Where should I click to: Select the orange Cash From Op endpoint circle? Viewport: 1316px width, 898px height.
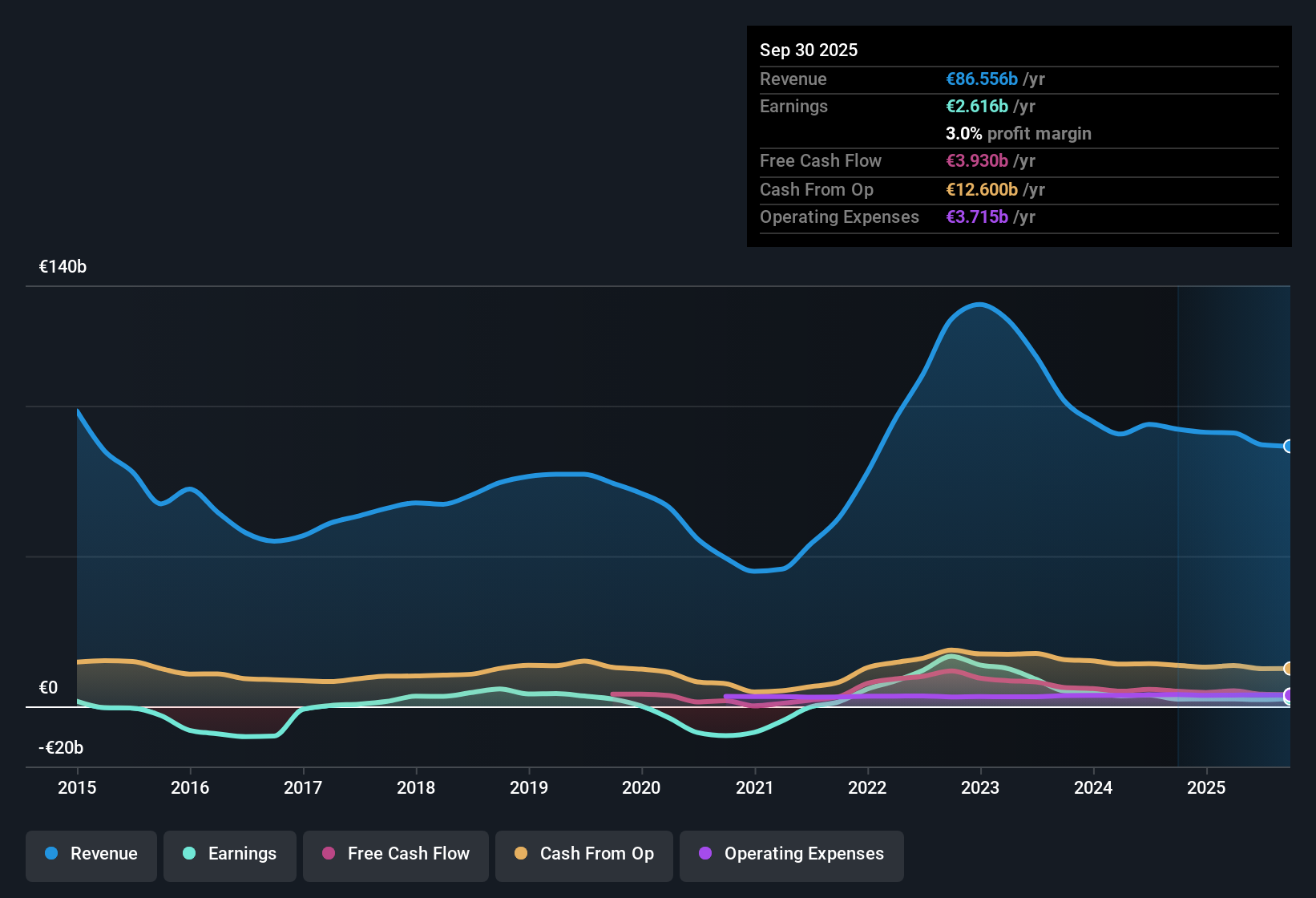(x=1289, y=667)
